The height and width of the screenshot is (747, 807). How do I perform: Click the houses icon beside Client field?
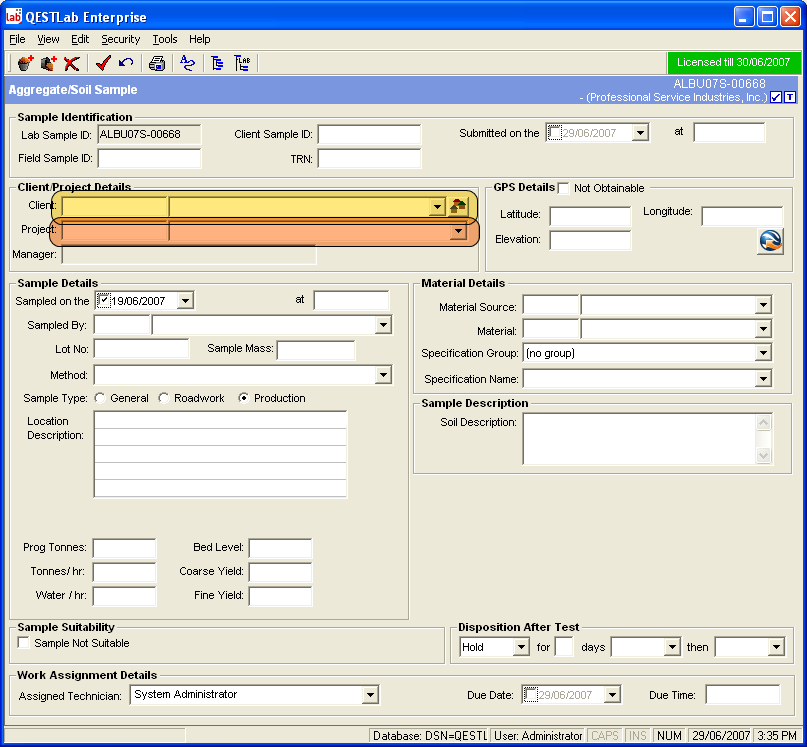(458, 206)
